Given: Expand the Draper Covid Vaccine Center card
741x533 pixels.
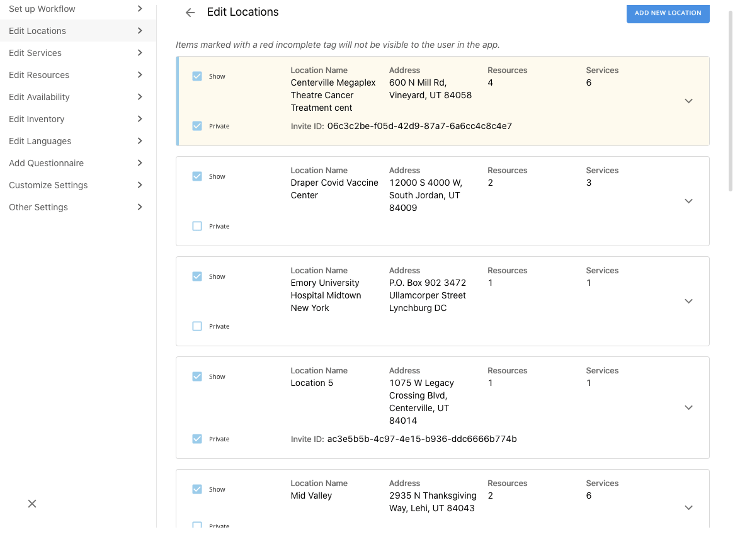Looking at the screenshot, I should (x=689, y=201).
